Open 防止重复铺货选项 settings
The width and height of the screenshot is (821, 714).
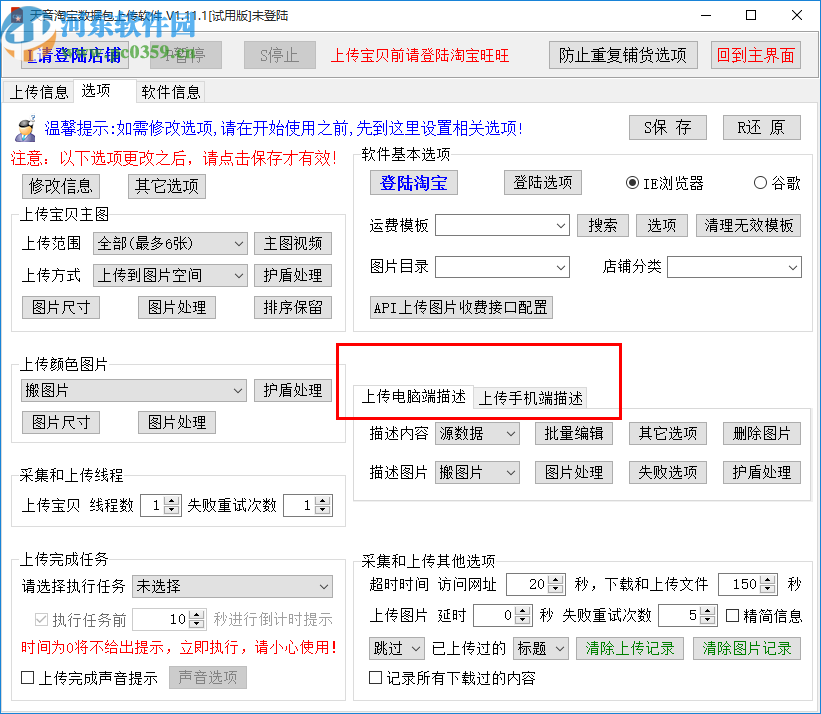pos(623,55)
